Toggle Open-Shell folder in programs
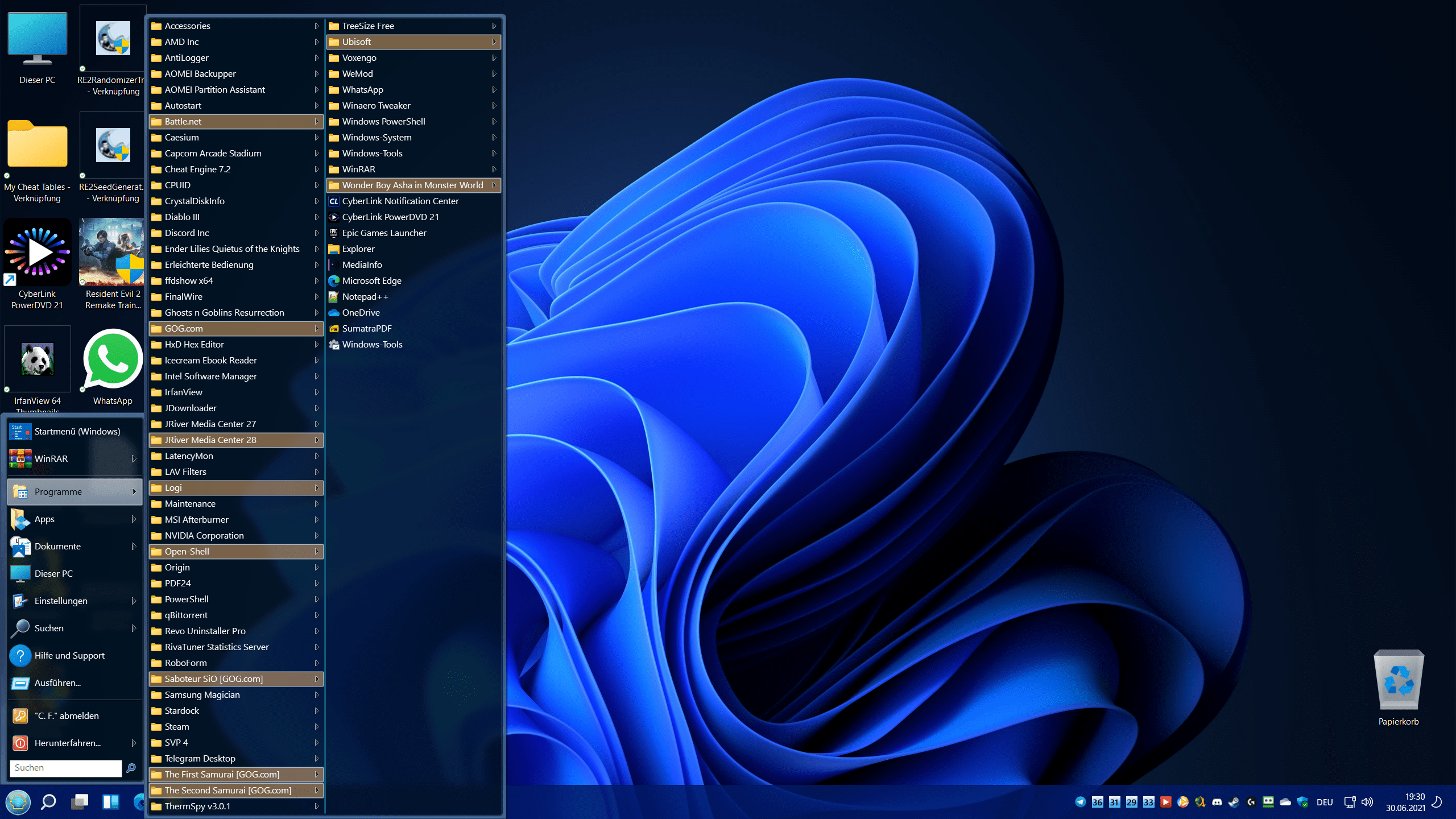The height and width of the screenshot is (819, 1456). tap(234, 551)
